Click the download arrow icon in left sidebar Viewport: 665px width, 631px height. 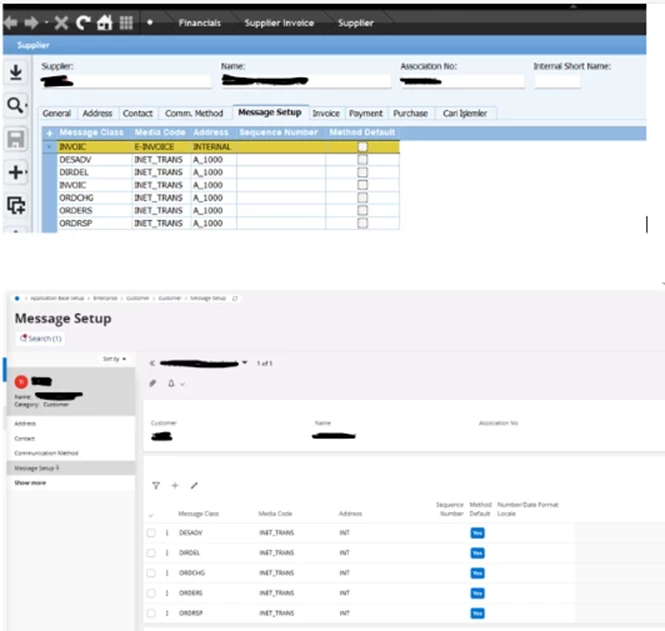[16, 73]
